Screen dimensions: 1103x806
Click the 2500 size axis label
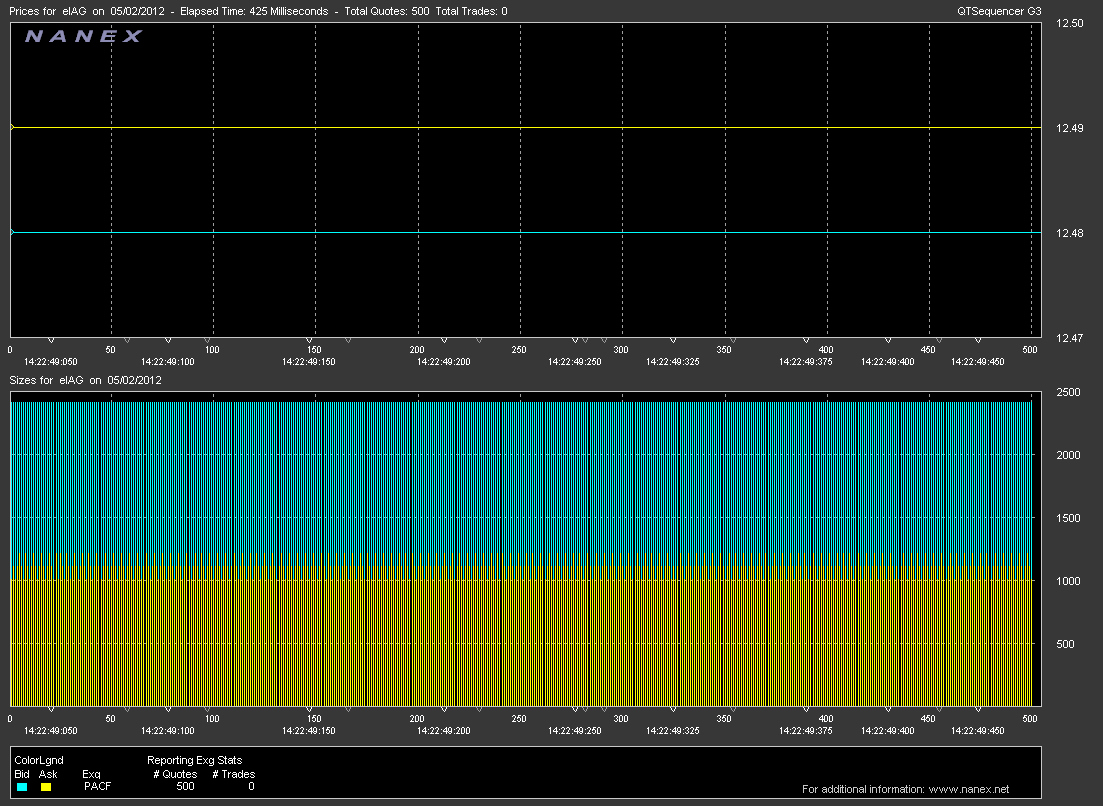tap(1068, 393)
